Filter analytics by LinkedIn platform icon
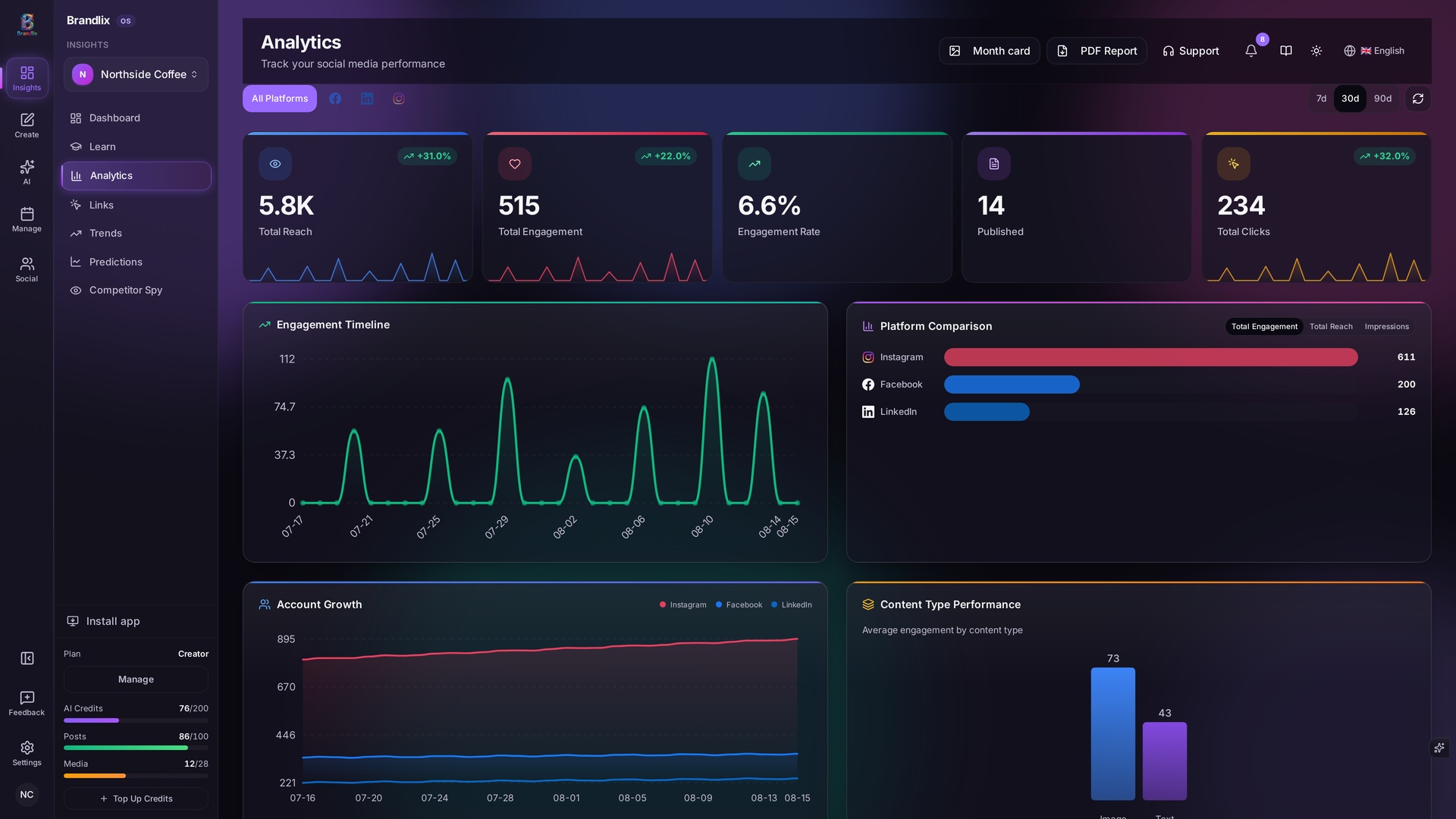This screenshot has height=819, width=1456. [x=367, y=99]
